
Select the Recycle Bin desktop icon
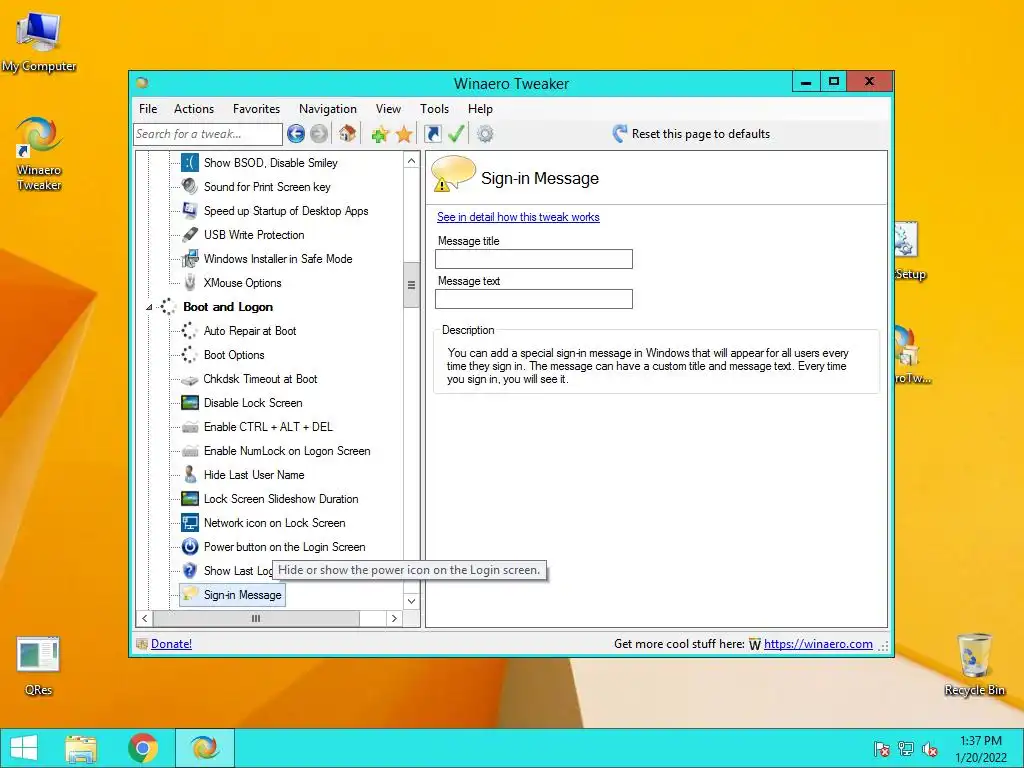(974, 664)
